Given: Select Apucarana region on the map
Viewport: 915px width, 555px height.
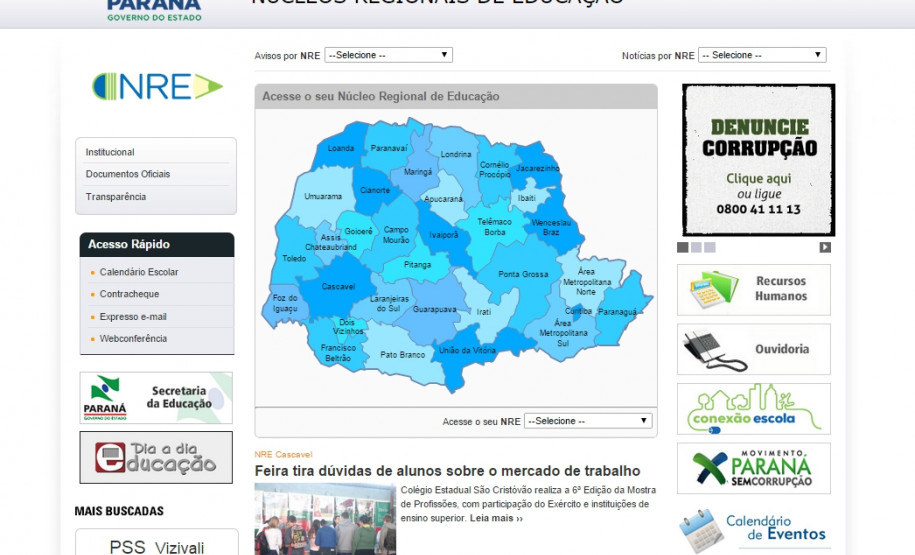Looking at the screenshot, I should (445, 199).
